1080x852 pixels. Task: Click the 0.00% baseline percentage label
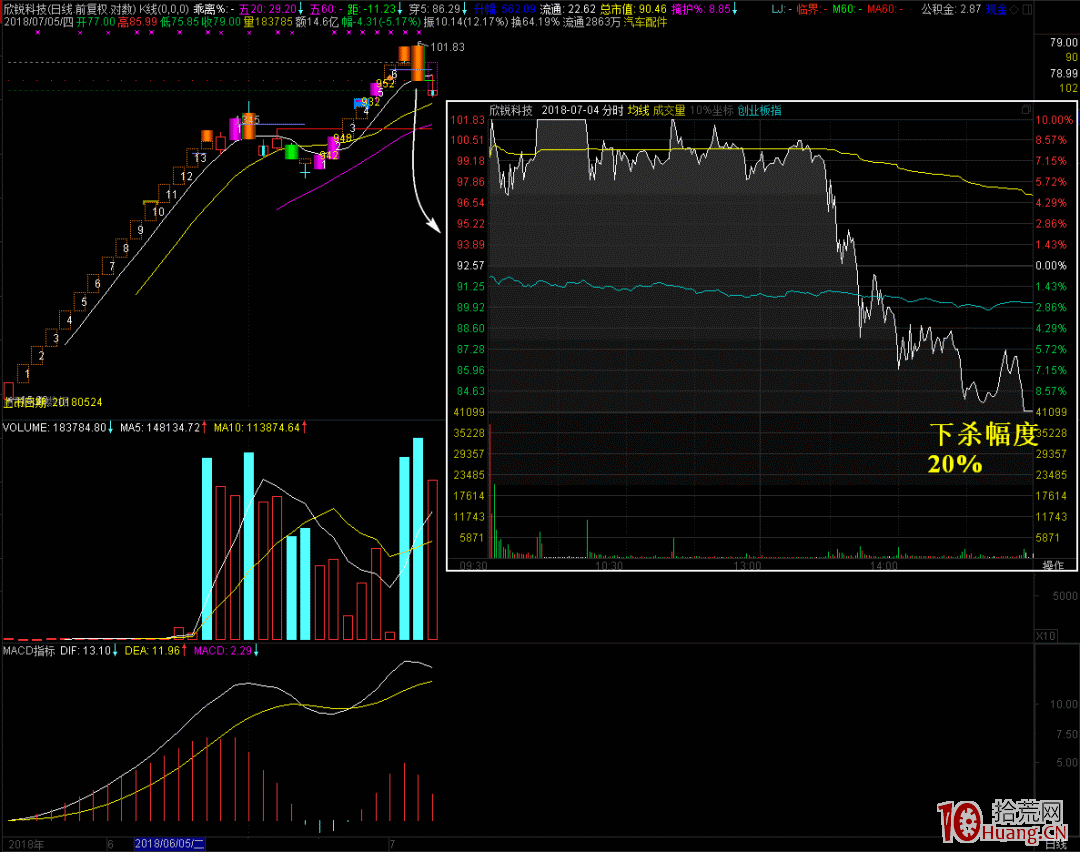(1052, 265)
